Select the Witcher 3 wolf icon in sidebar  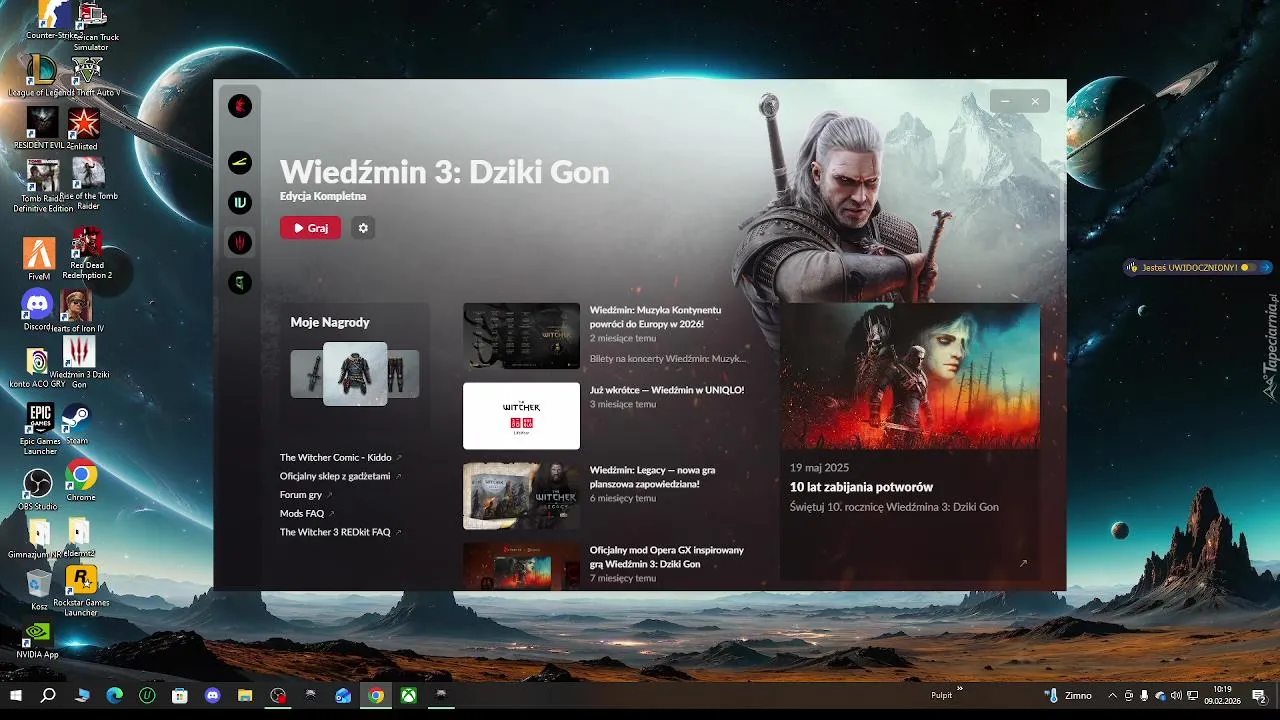(240, 243)
